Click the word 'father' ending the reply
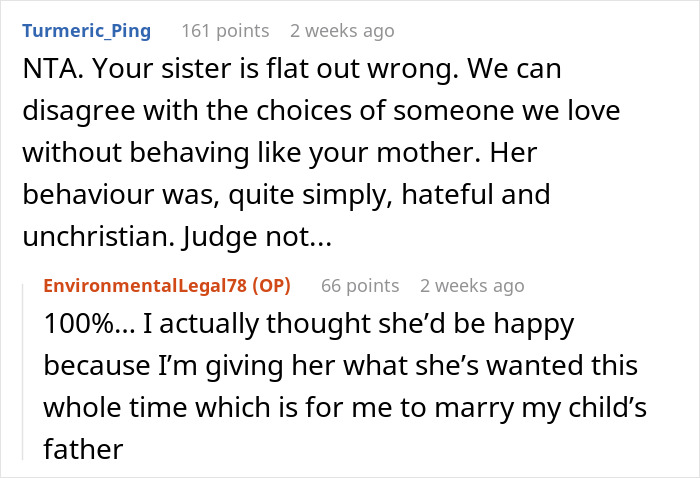Screen dimensions: 700x478 [83, 449]
